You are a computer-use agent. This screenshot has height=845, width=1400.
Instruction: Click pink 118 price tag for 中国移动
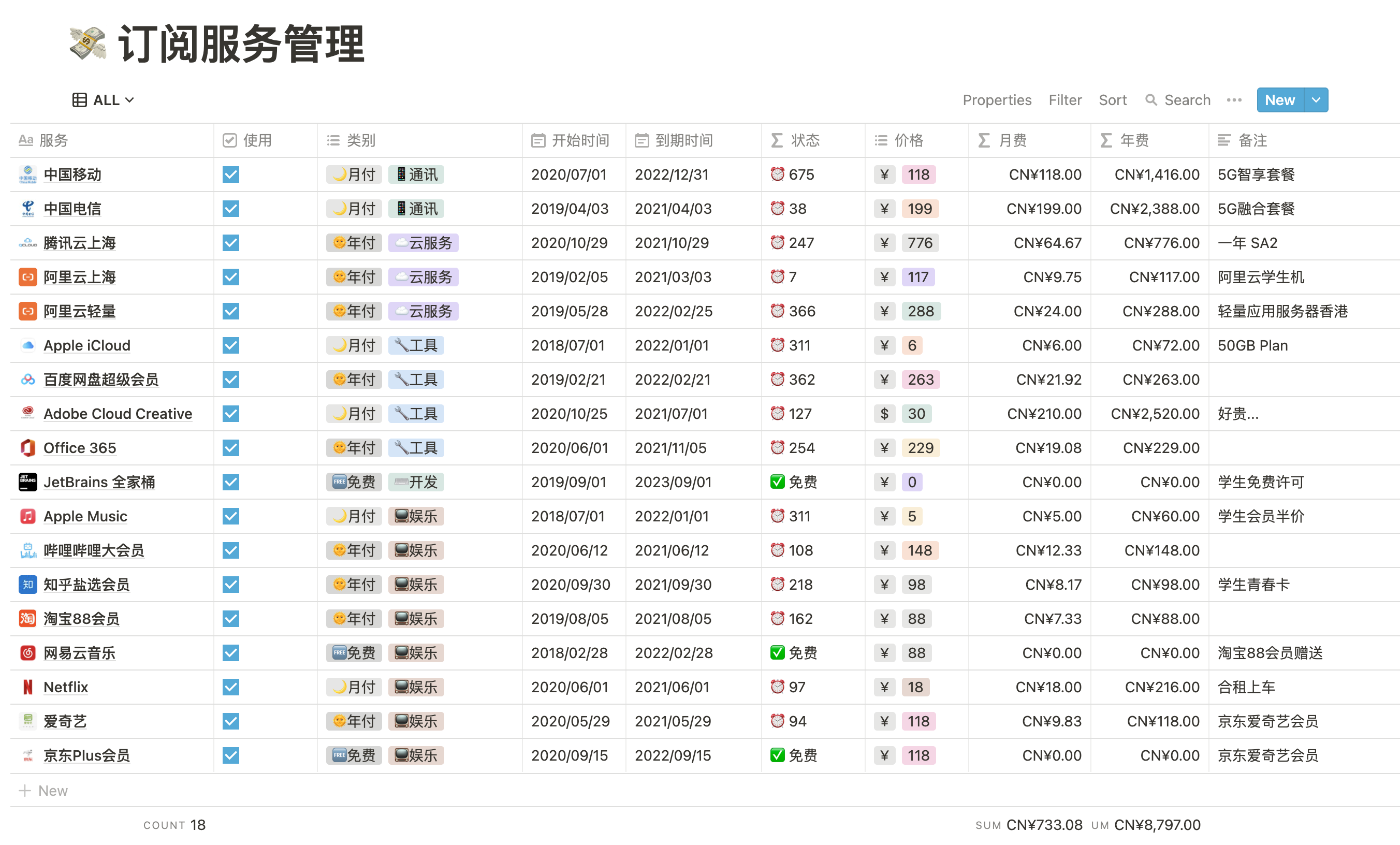918,174
